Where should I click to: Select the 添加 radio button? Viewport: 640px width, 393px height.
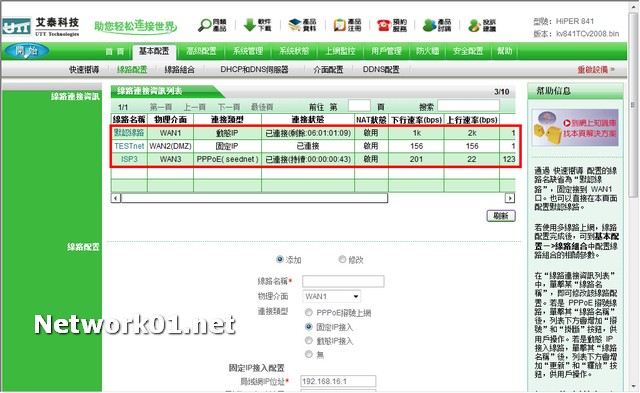click(x=280, y=259)
